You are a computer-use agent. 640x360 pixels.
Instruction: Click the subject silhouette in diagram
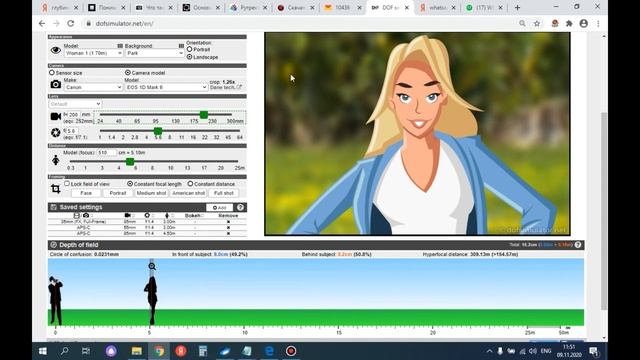(x=151, y=300)
